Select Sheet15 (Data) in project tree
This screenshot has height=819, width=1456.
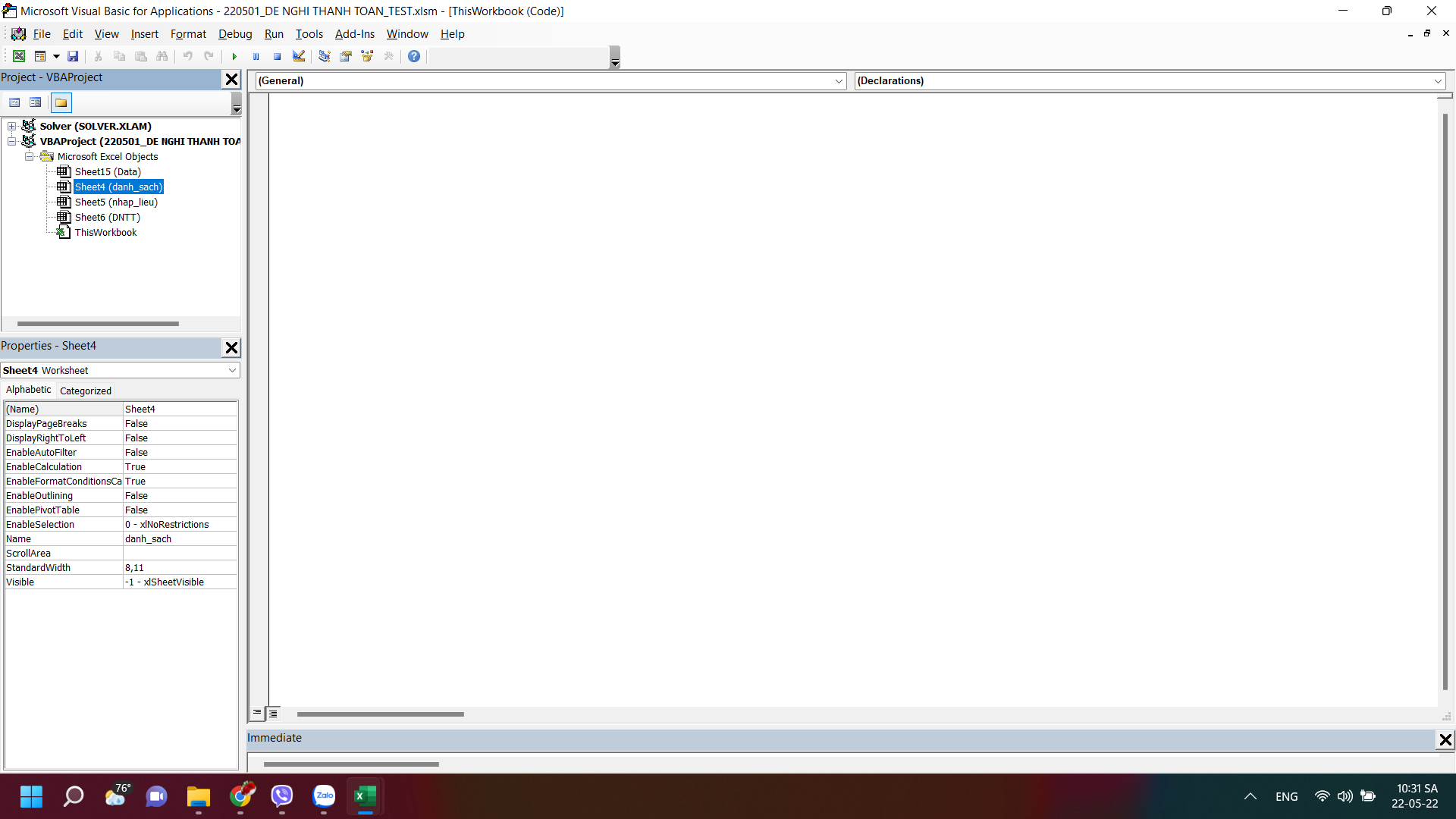pyautogui.click(x=108, y=172)
